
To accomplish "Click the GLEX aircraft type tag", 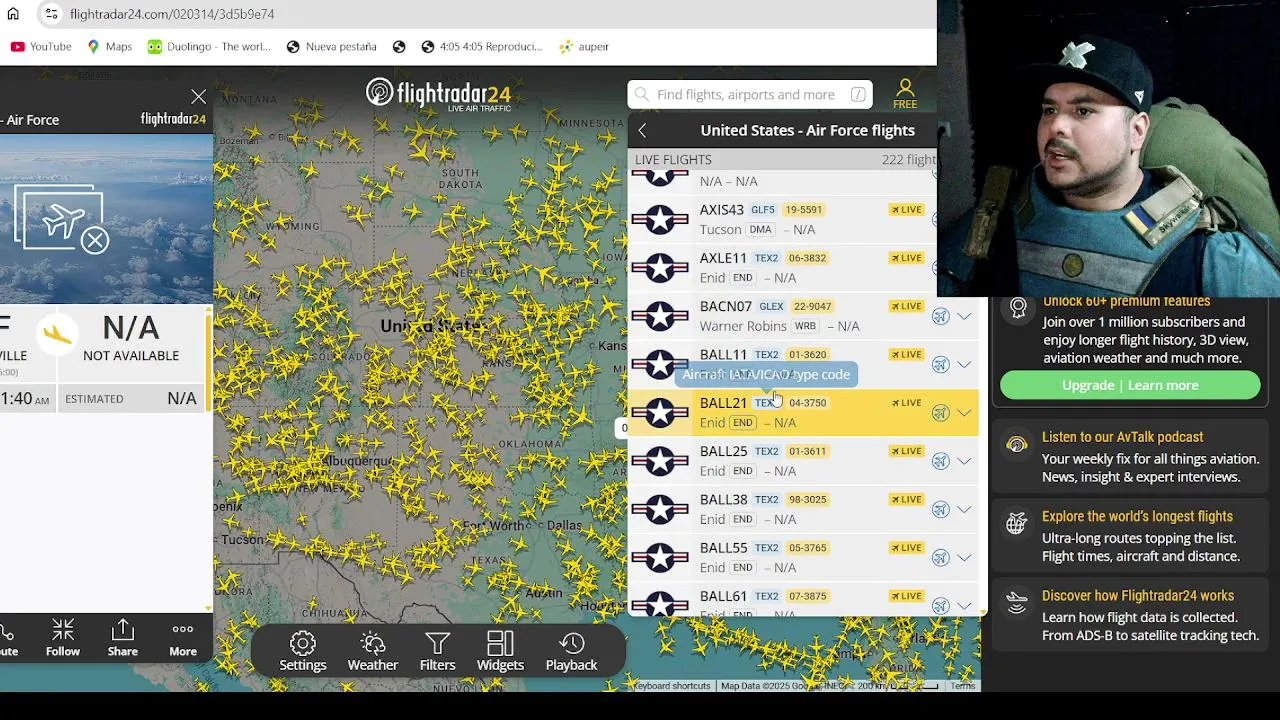I will click(x=771, y=306).
